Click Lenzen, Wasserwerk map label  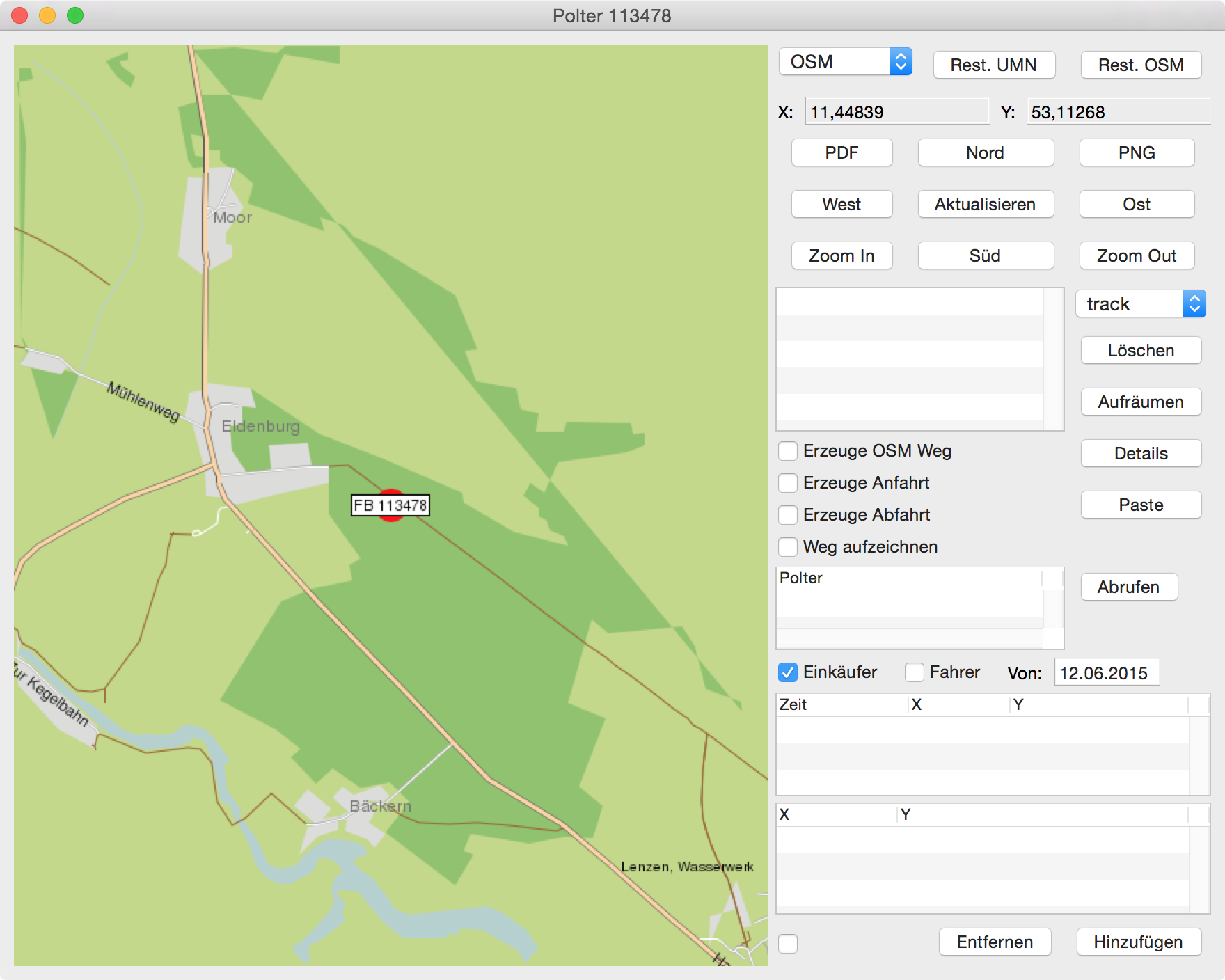click(x=687, y=867)
